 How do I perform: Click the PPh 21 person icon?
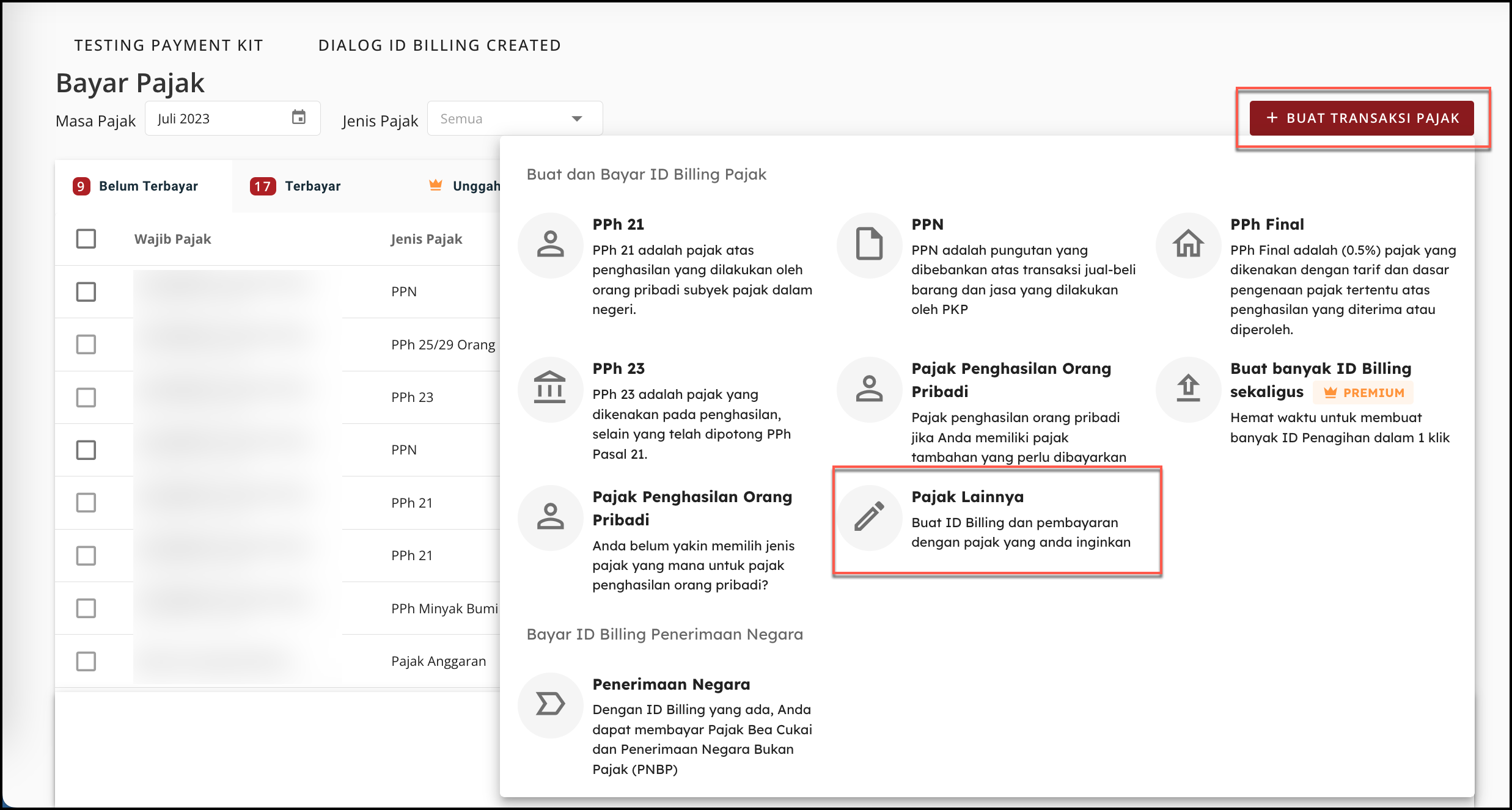[x=550, y=245]
